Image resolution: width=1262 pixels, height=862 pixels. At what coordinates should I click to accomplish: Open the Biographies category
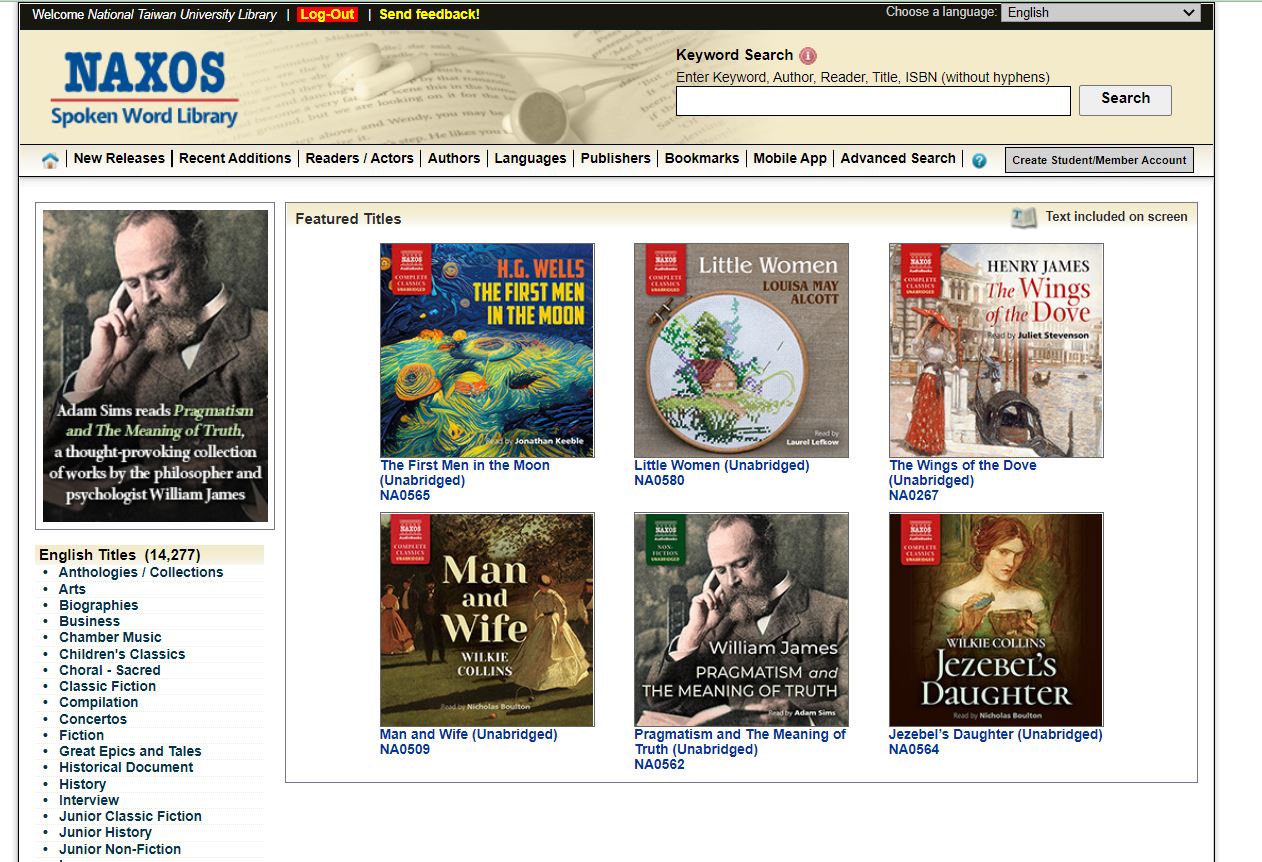pyautogui.click(x=99, y=605)
